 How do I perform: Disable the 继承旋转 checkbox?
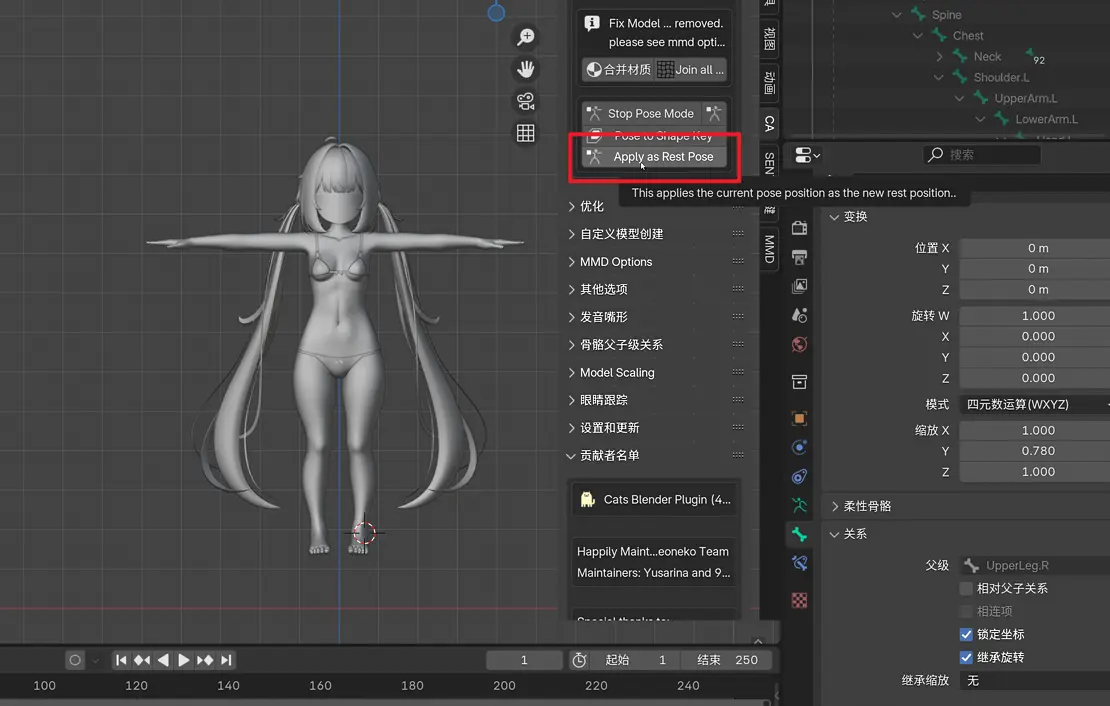[966, 657]
